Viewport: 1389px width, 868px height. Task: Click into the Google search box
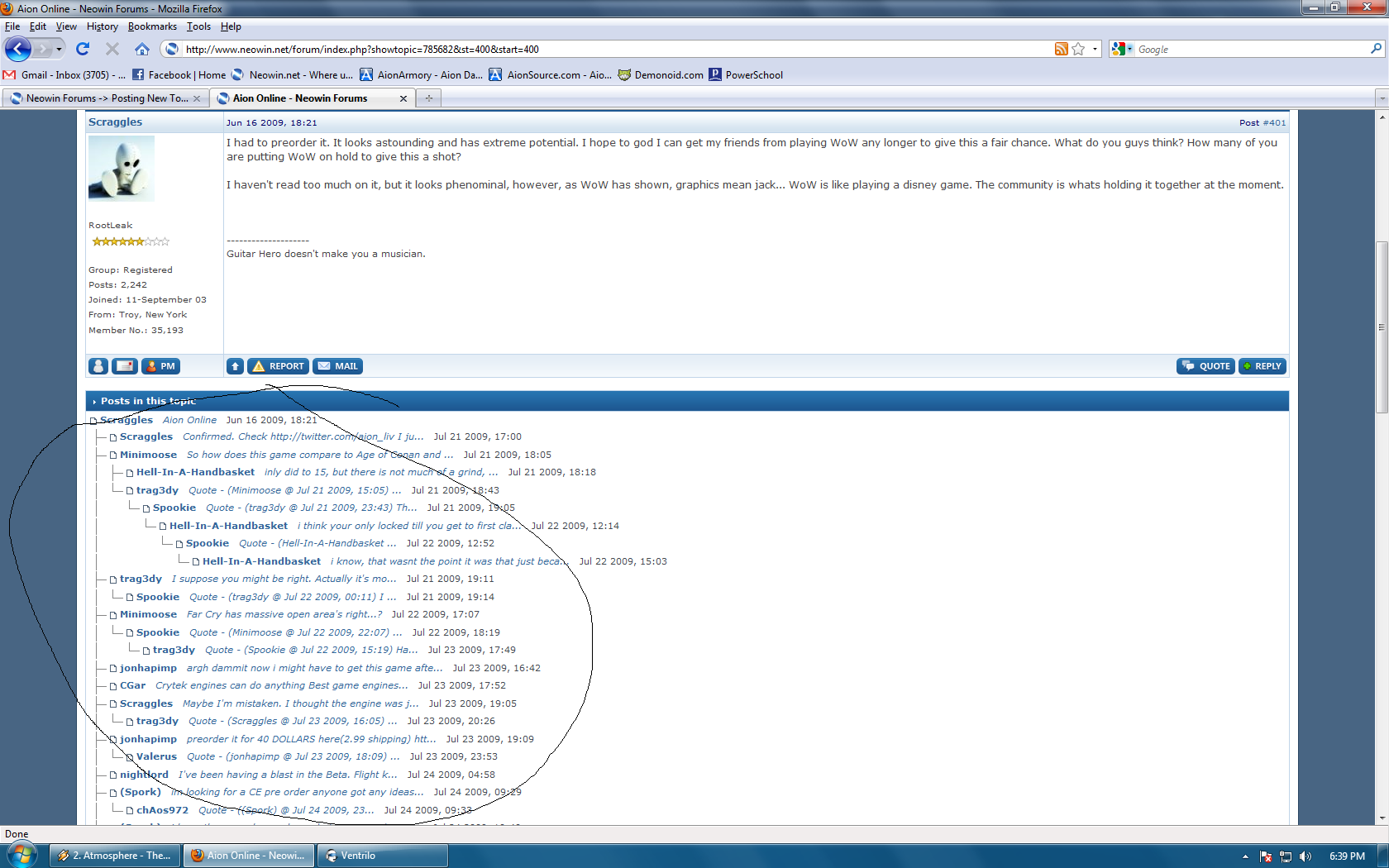point(1251,49)
